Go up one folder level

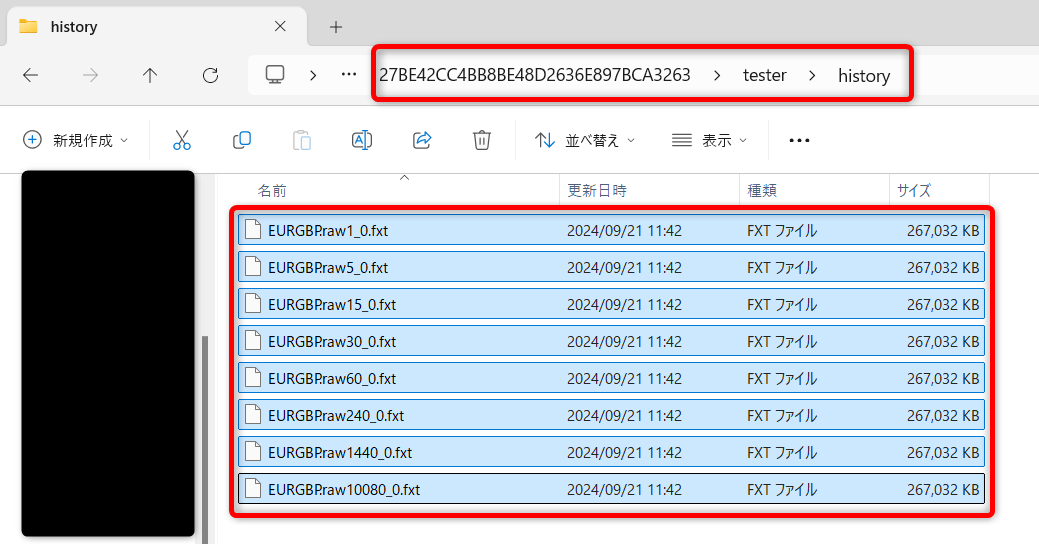tap(150, 76)
